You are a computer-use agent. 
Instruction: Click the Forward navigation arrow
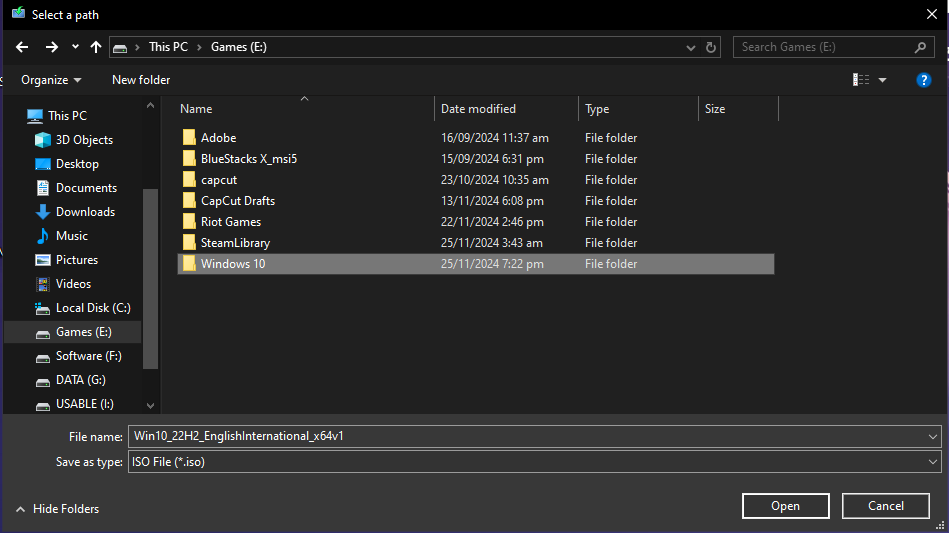pos(51,47)
